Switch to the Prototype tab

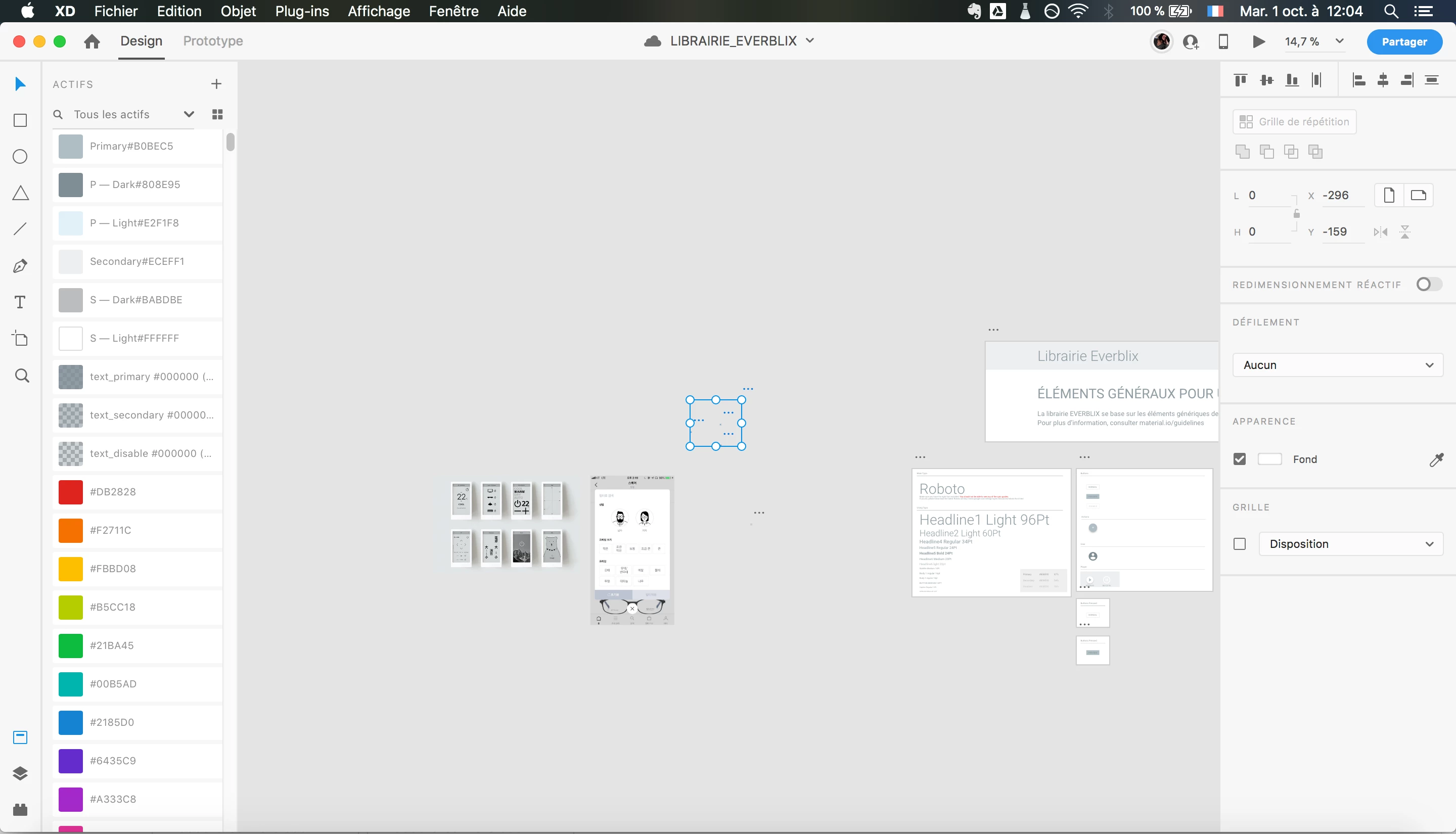(213, 41)
